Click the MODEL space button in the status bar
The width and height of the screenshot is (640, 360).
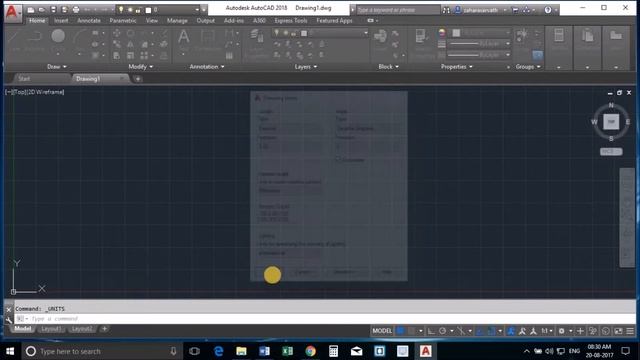point(382,331)
